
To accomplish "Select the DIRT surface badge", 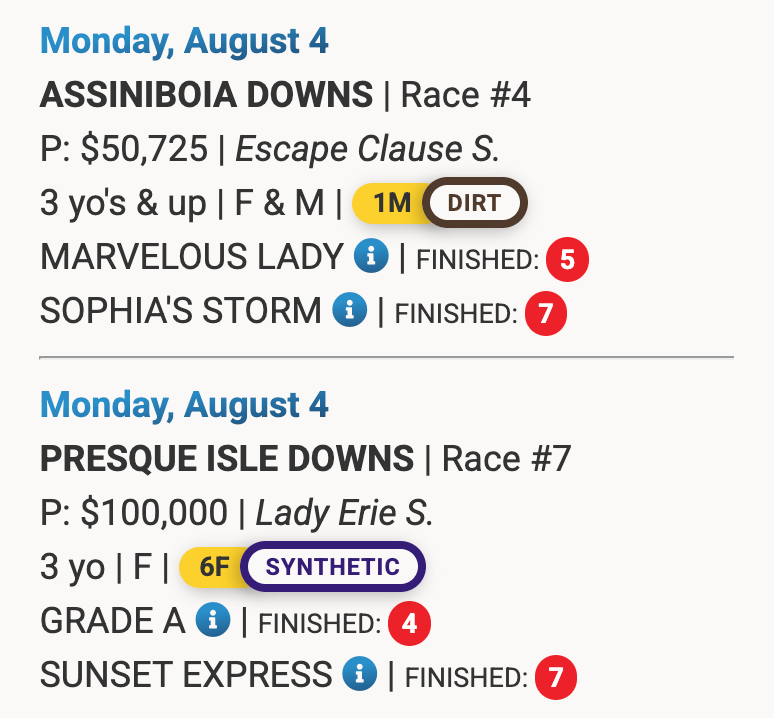I will (x=474, y=204).
